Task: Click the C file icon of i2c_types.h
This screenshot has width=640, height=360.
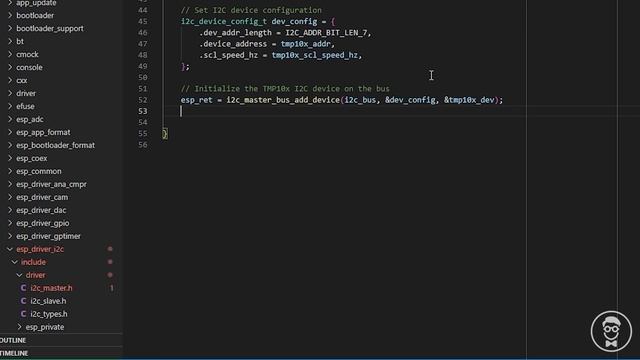Action: click(x=23, y=314)
